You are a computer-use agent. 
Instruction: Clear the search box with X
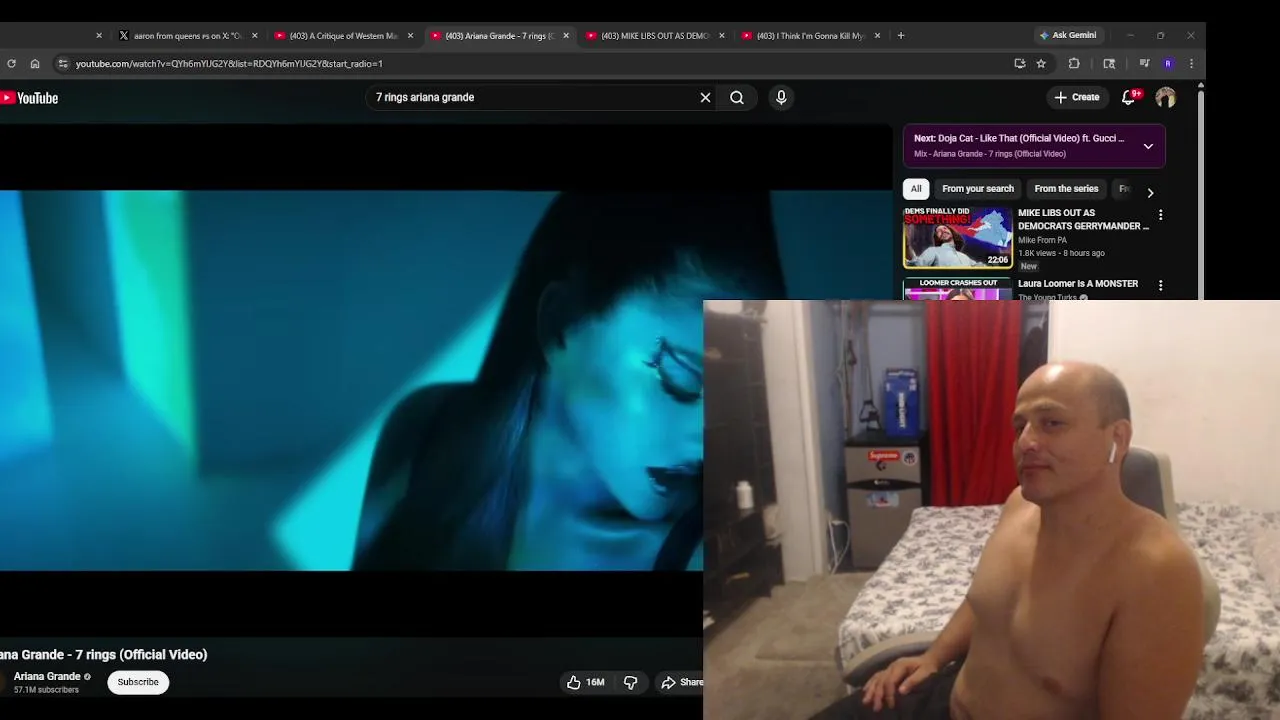pyautogui.click(x=705, y=97)
